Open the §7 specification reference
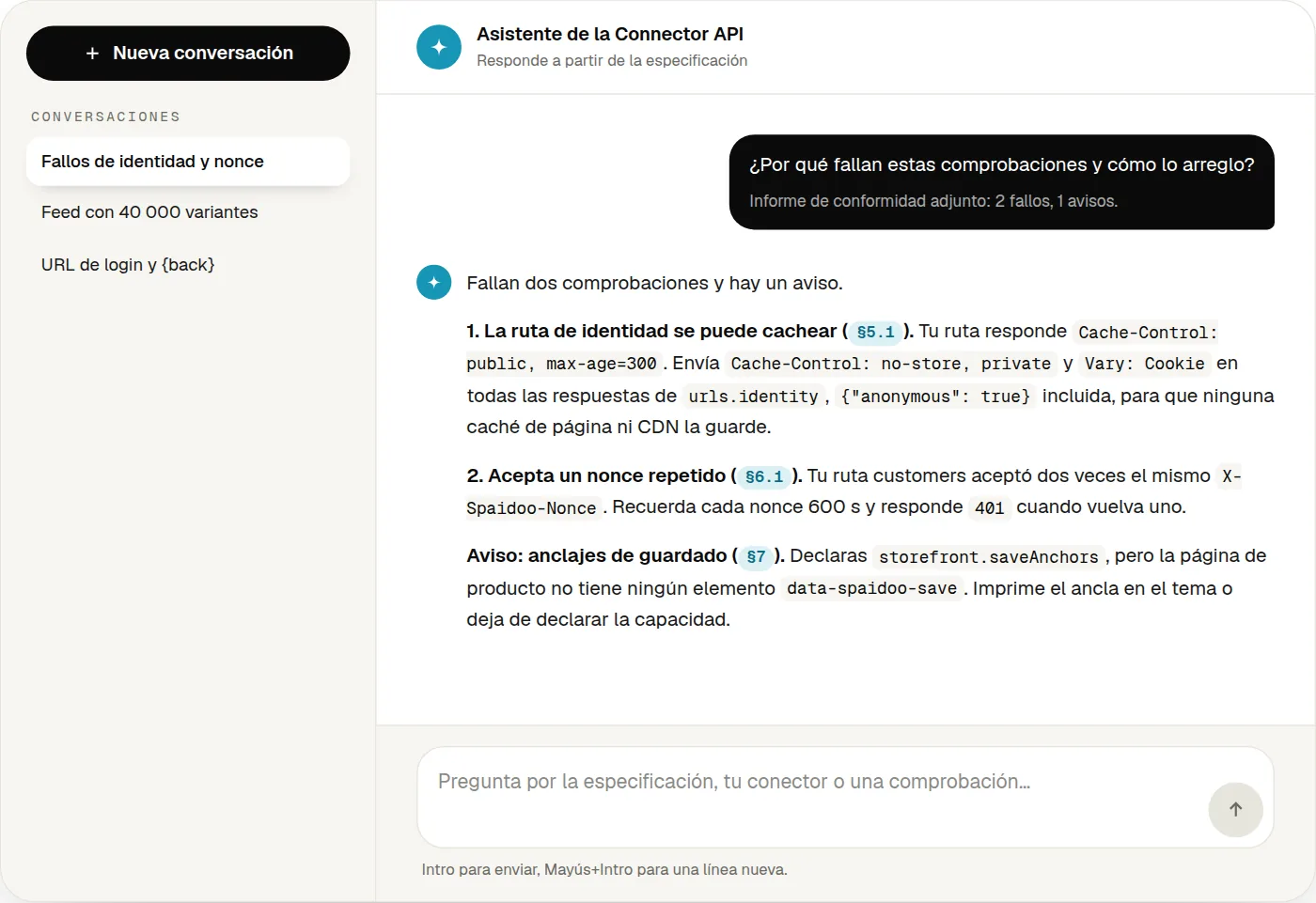 click(x=756, y=556)
